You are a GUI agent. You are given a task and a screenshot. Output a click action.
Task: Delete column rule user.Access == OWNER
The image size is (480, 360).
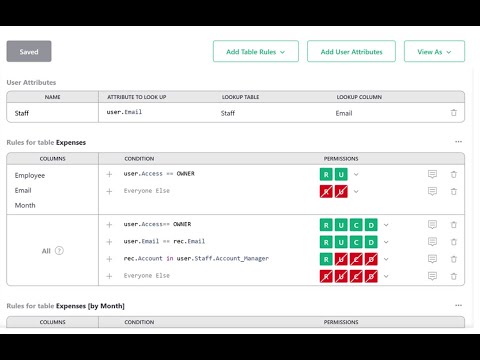pos(454,174)
